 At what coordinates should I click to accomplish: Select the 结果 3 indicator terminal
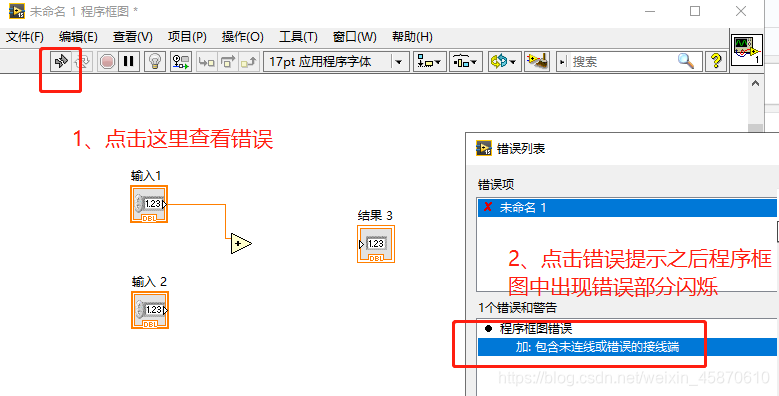pos(376,244)
